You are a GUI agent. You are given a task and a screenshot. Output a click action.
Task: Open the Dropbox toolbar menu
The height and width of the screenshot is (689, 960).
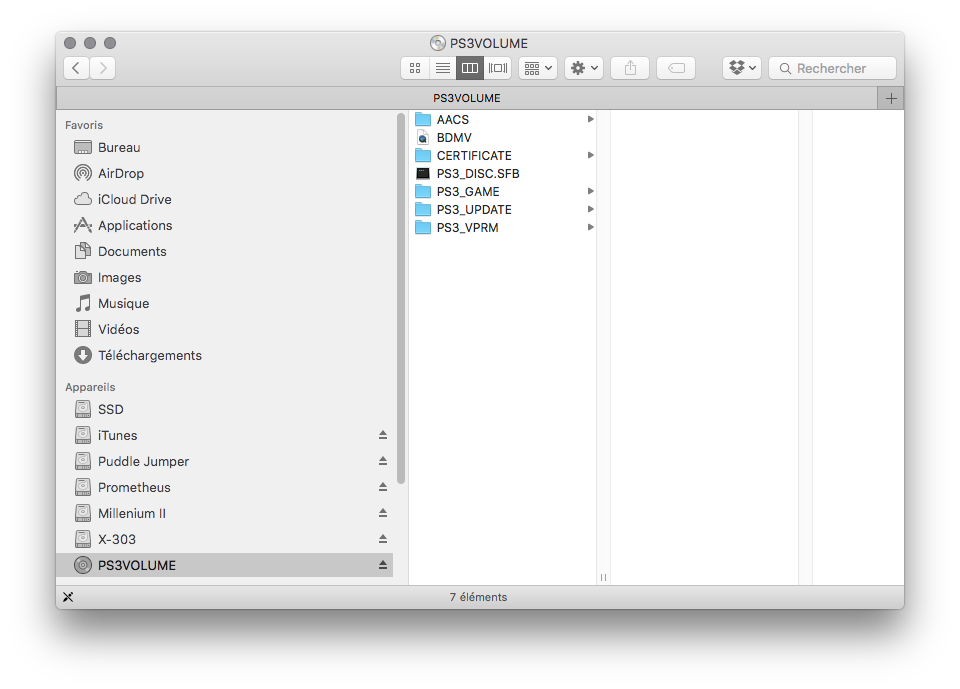(x=742, y=68)
